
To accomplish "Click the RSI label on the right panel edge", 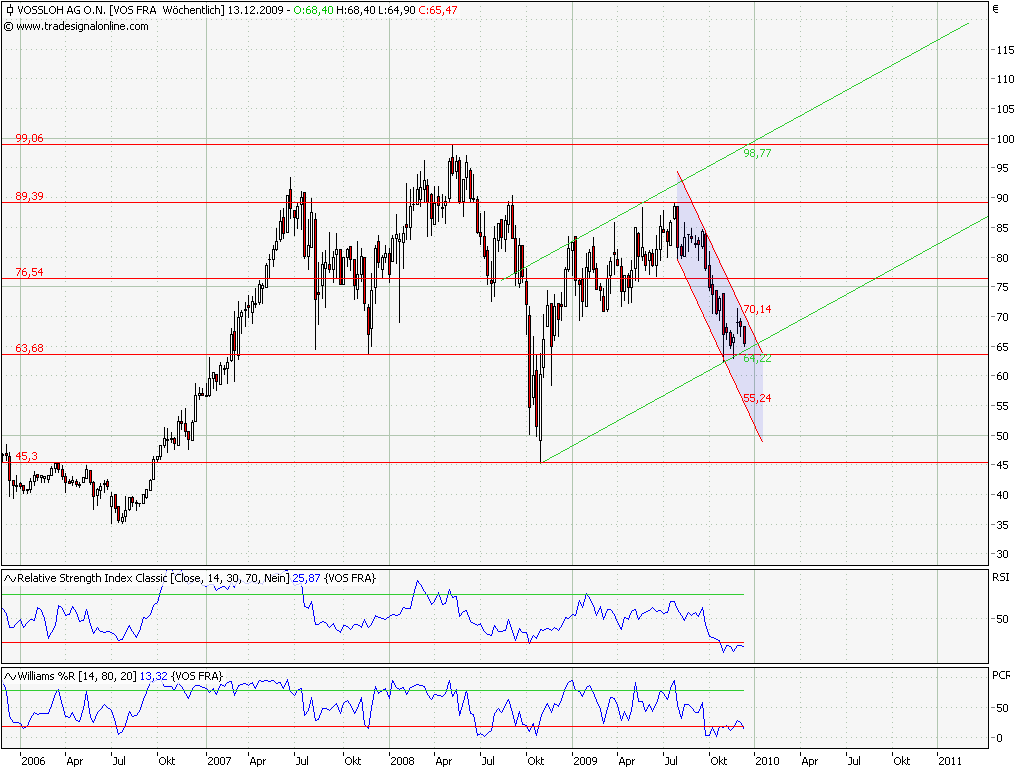I will [x=1003, y=576].
